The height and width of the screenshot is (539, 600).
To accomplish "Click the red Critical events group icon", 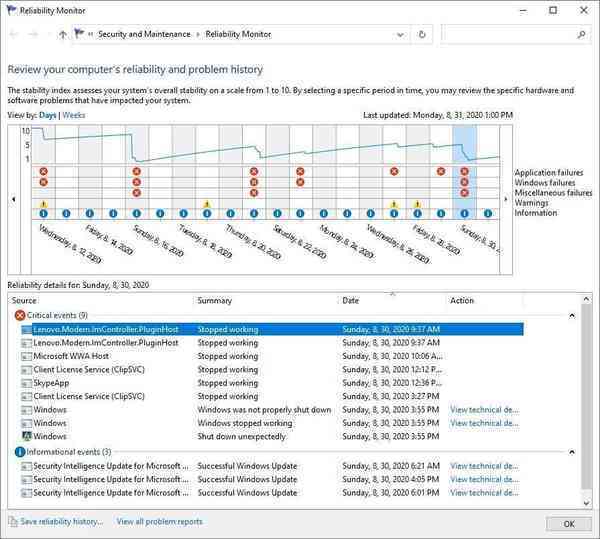I will [x=20, y=316].
